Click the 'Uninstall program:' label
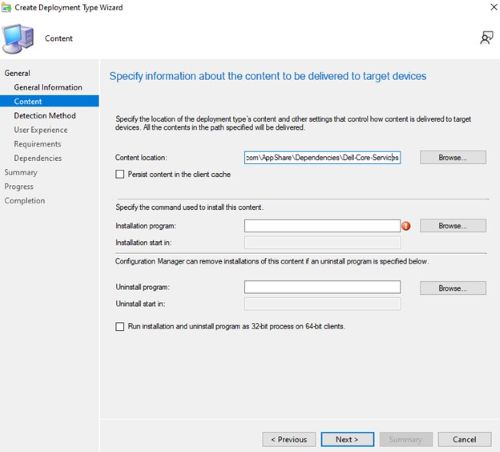This screenshot has height=452, width=500. coord(143,287)
